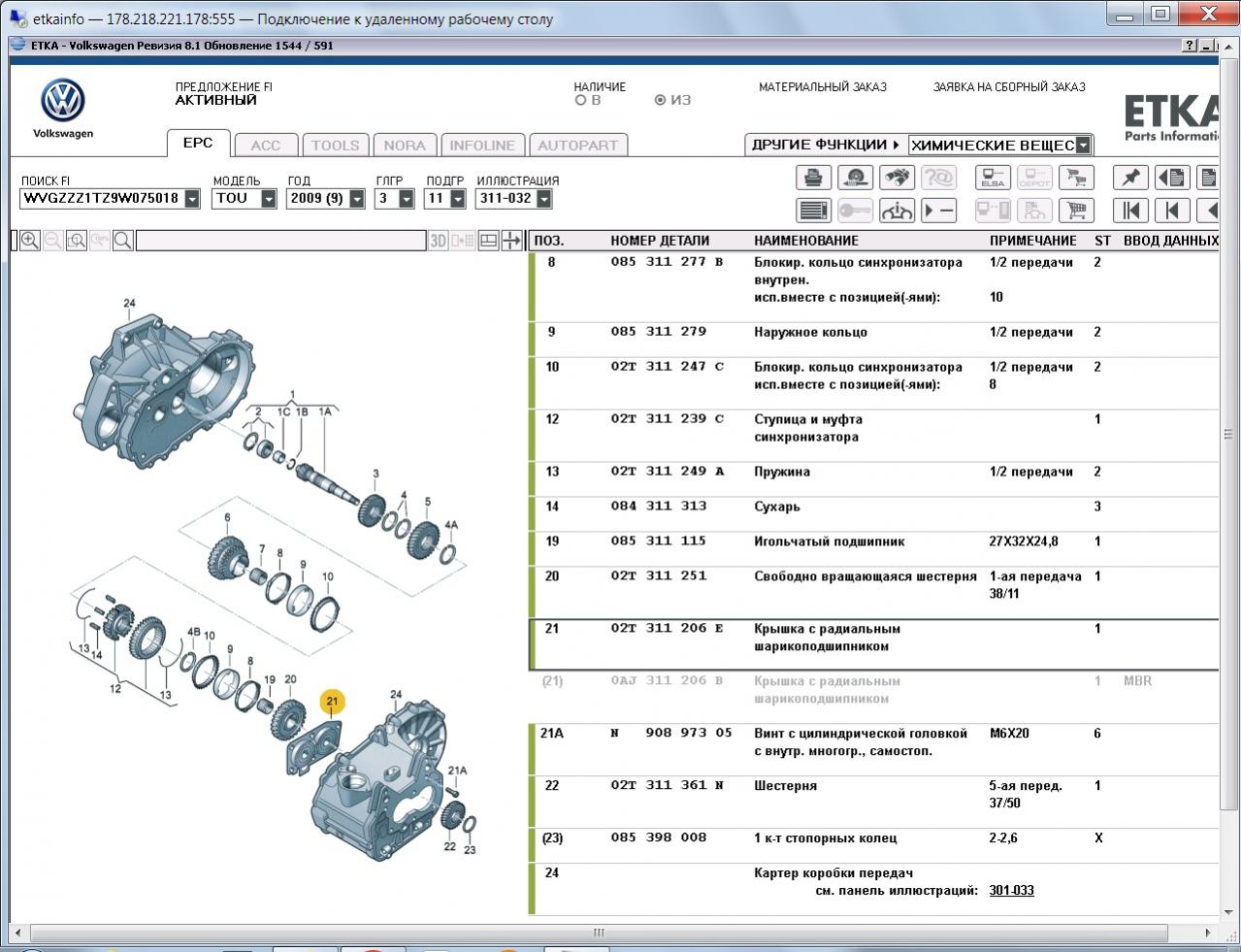This screenshot has height=952, width=1241.
Task: Select position 21 highlighted callout in diagram
Action: tap(333, 702)
